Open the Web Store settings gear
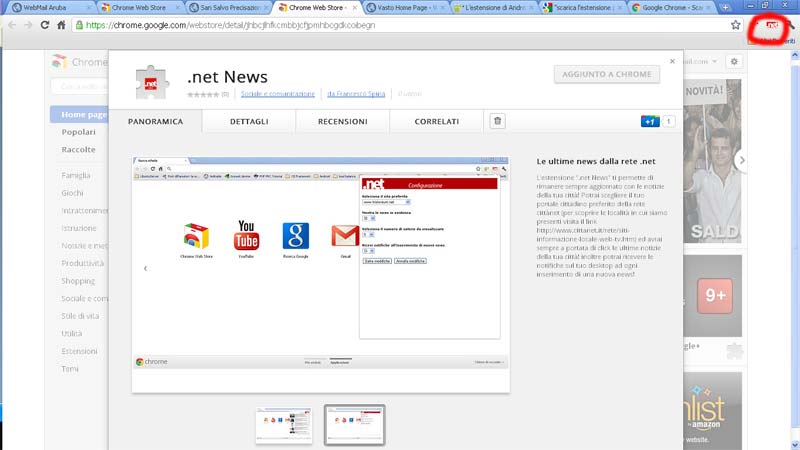Viewport: 800px width, 450px height. [733, 62]
